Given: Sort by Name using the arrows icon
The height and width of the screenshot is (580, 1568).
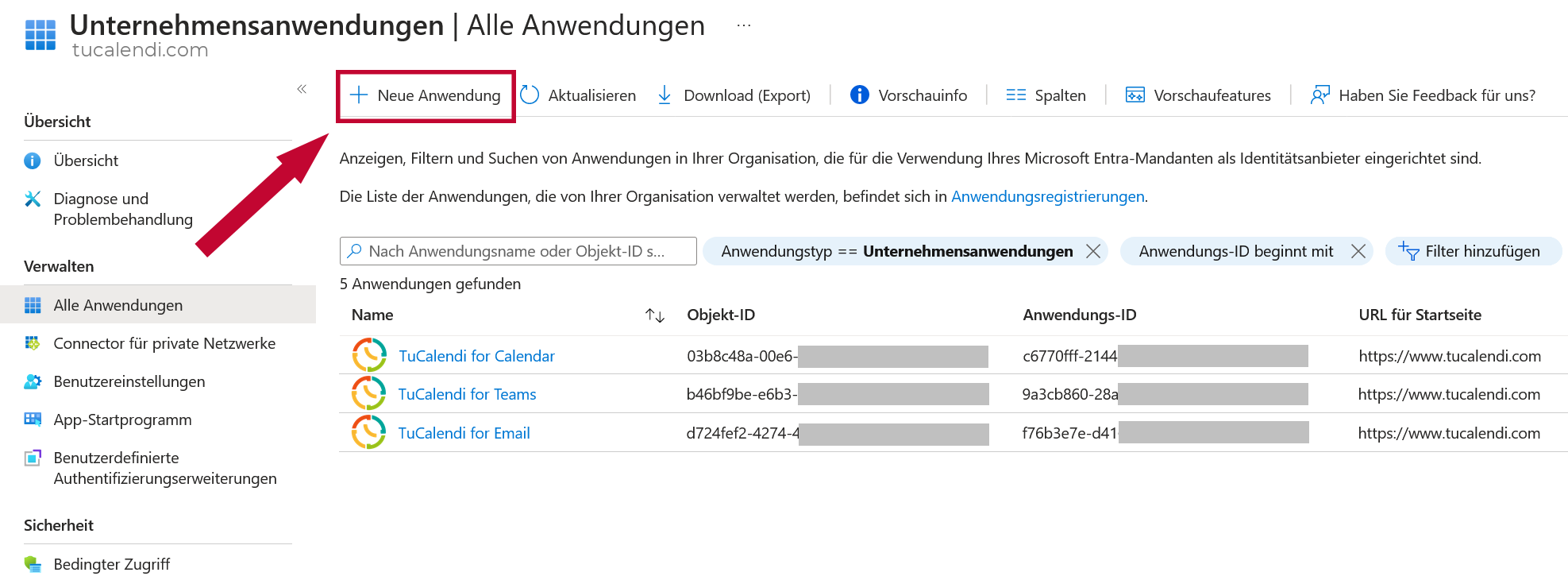Looking at the screenshot, I should (655, 315).
